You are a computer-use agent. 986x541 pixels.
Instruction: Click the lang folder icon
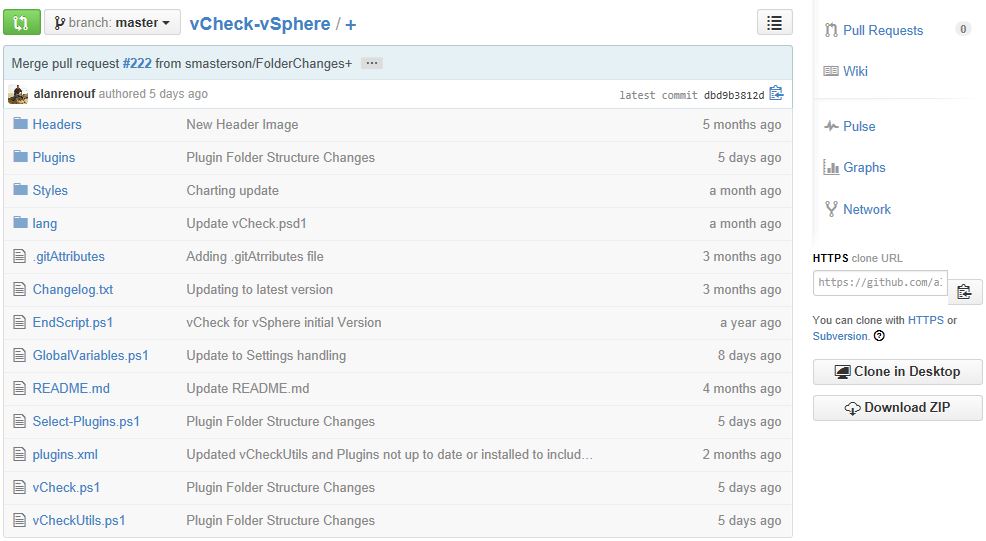[x=21, y=222]
